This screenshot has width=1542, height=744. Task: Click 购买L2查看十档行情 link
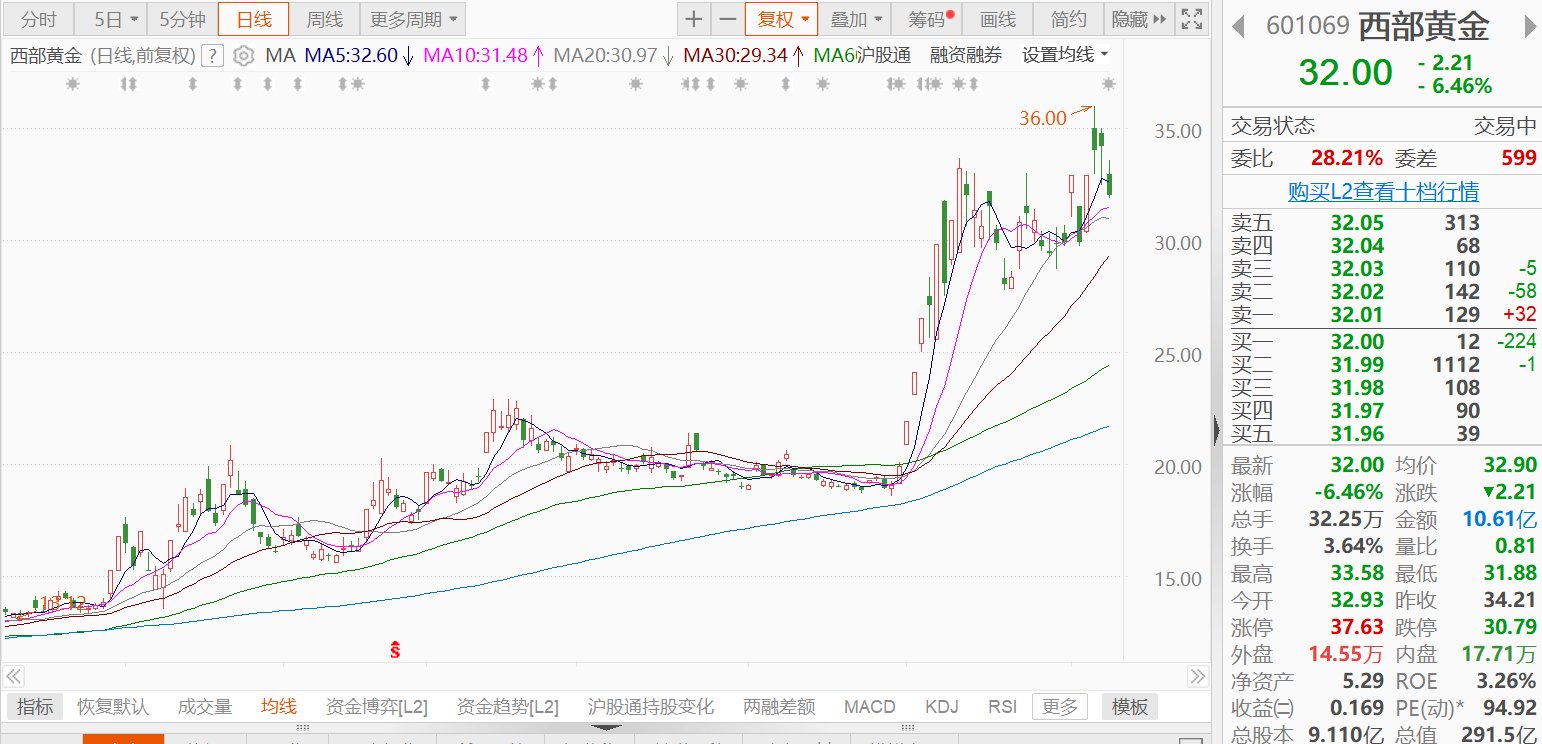(x=1382, y=191)
